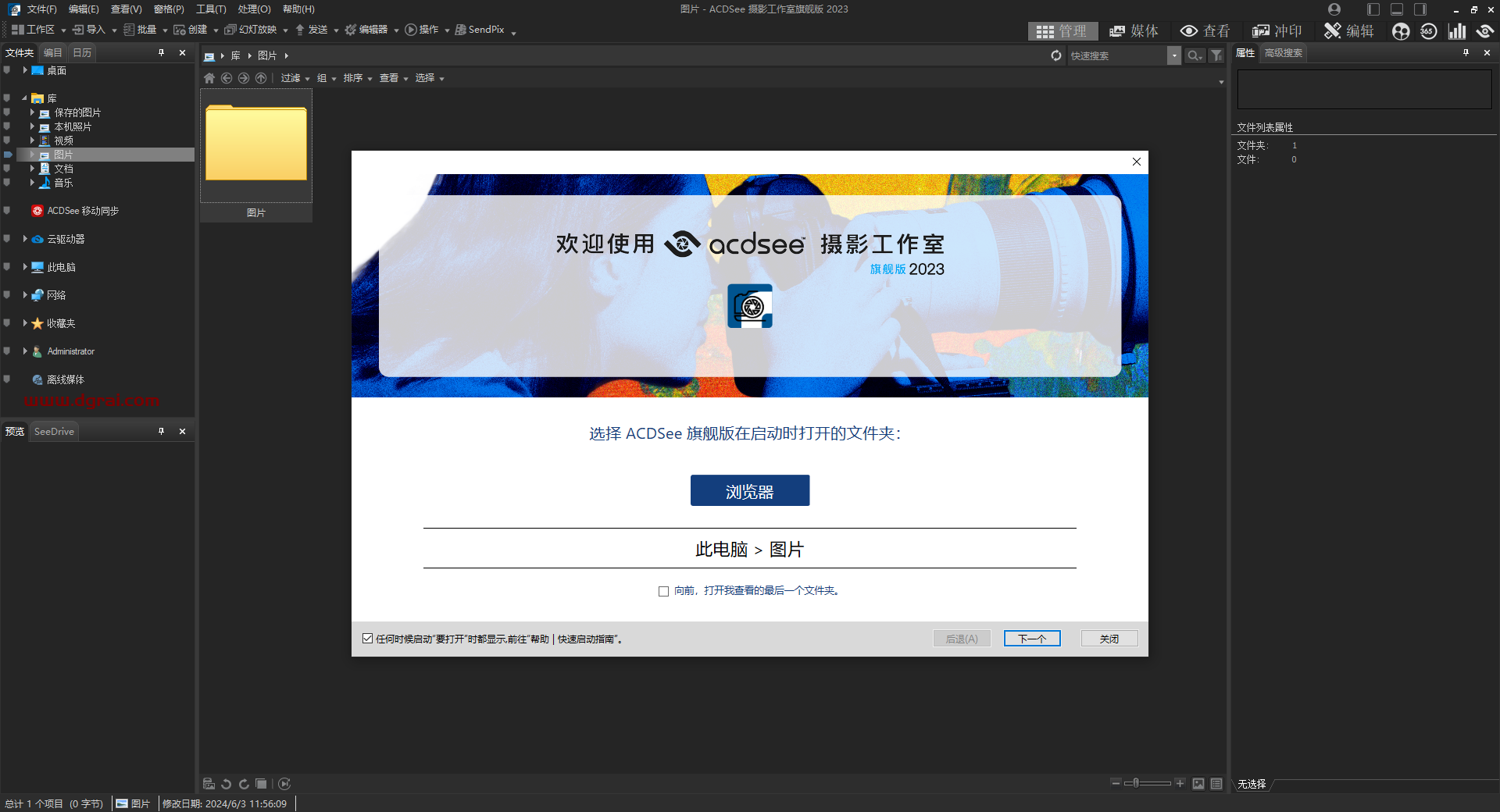Select the 图片 folder thumbnail

point(255,144)
